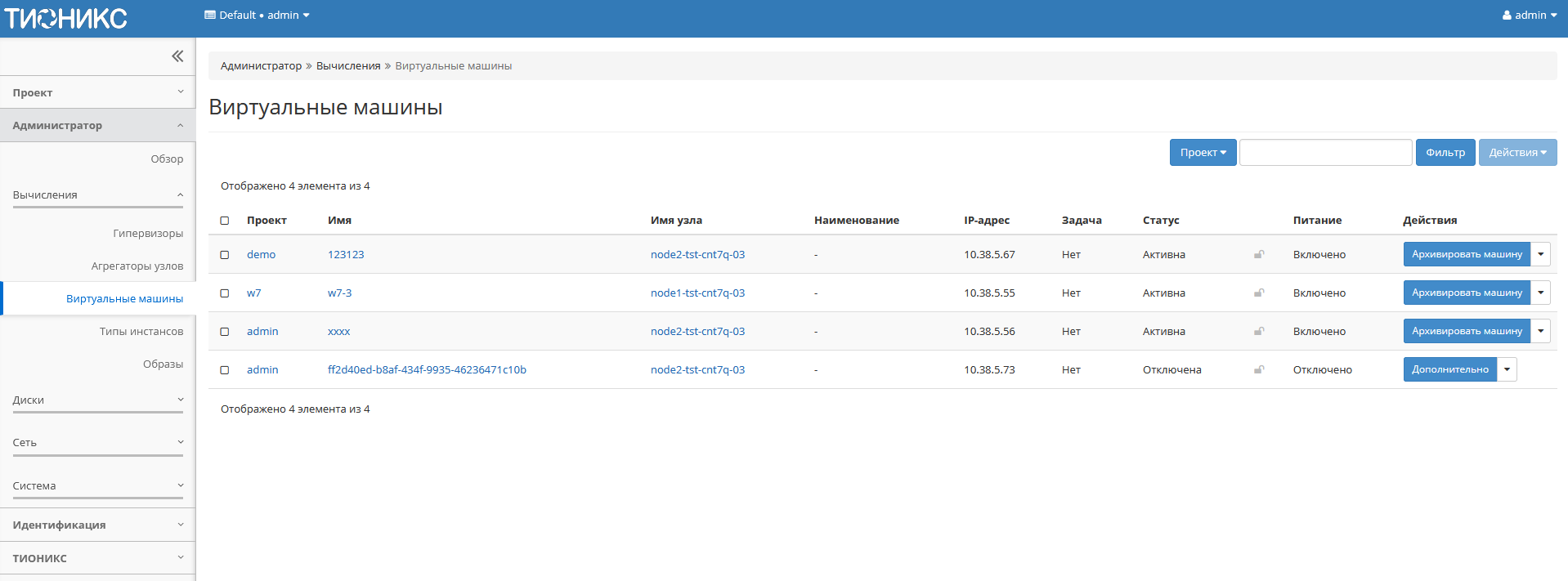Click the filter text input field
The width and height of the screenshot is (1568, 581).
[x=1325, y=153]
